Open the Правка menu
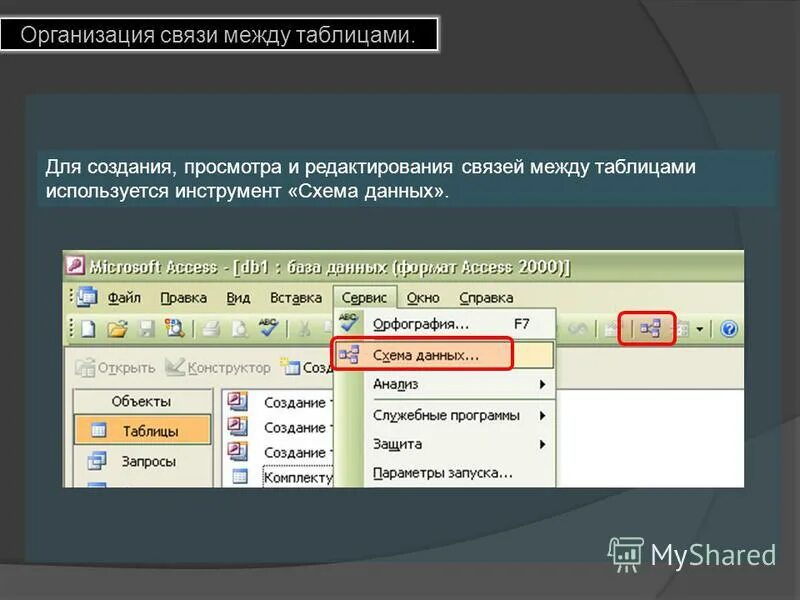Screen dimensions: 800x600 (x=184, y=297)
